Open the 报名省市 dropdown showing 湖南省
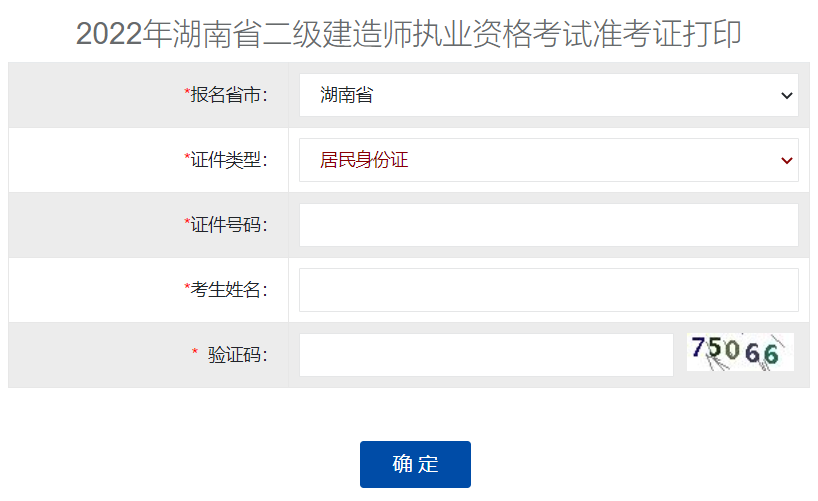This screenshot has width=818, height=501. pyautogui.click(x=549, y=95)
